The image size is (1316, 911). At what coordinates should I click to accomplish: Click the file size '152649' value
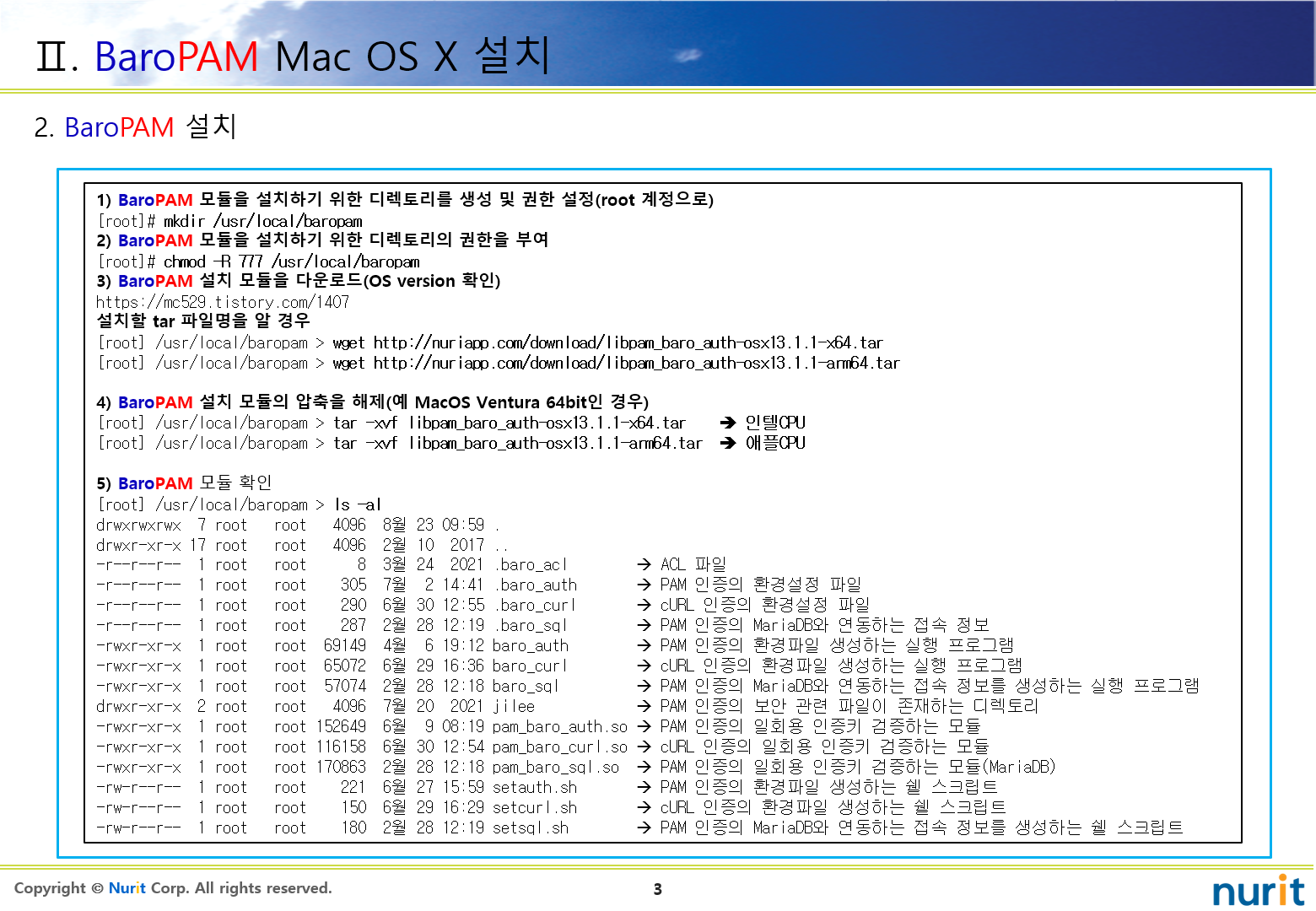click(342, 726)
